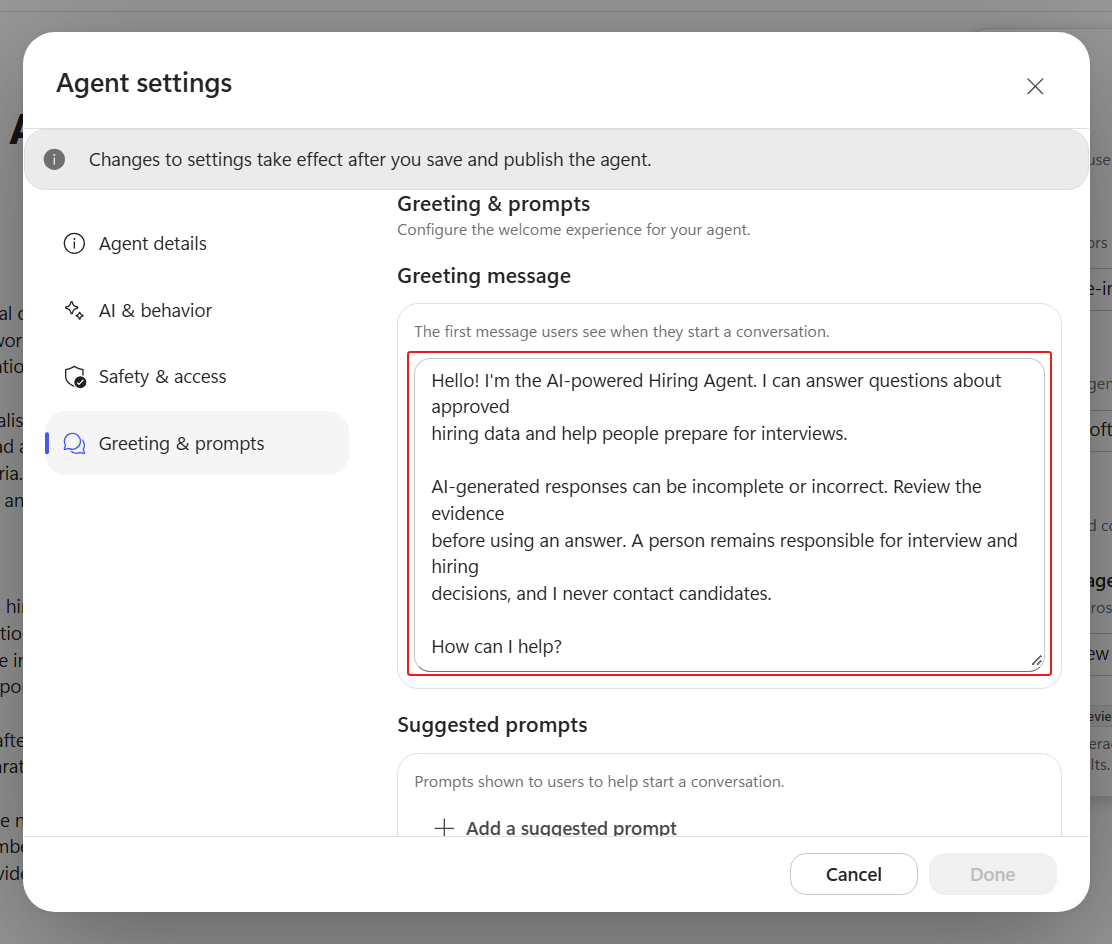Click the info icon in the settings banner

tap(54, 160)
